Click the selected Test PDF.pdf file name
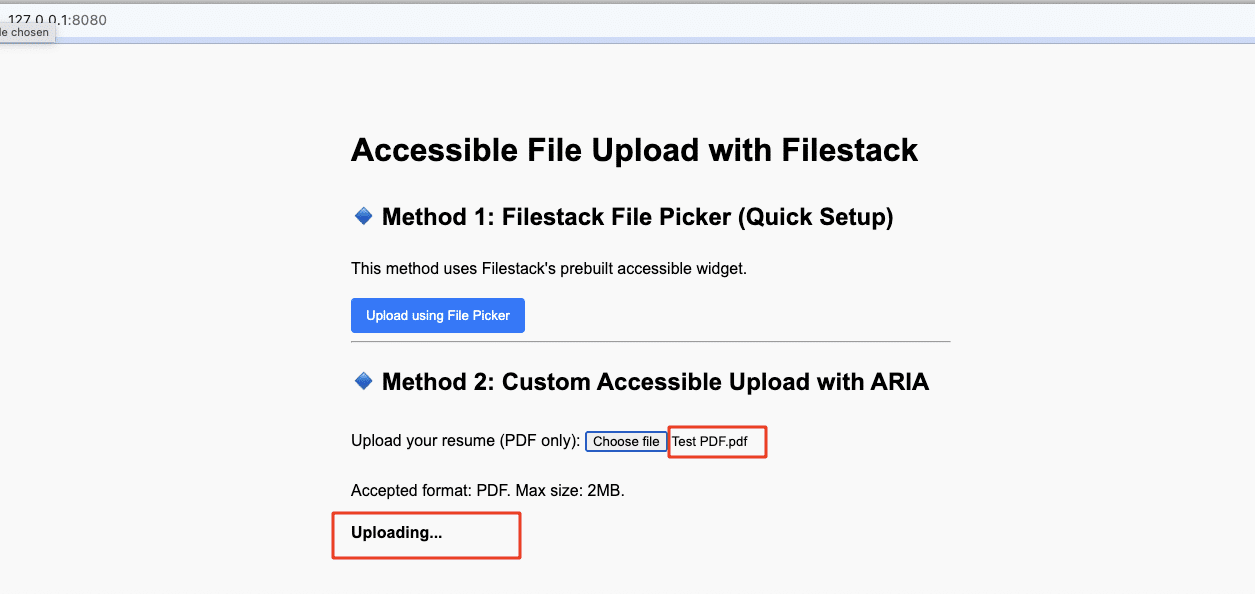Viewport: 1255px width, 594px height. (710, 441)
